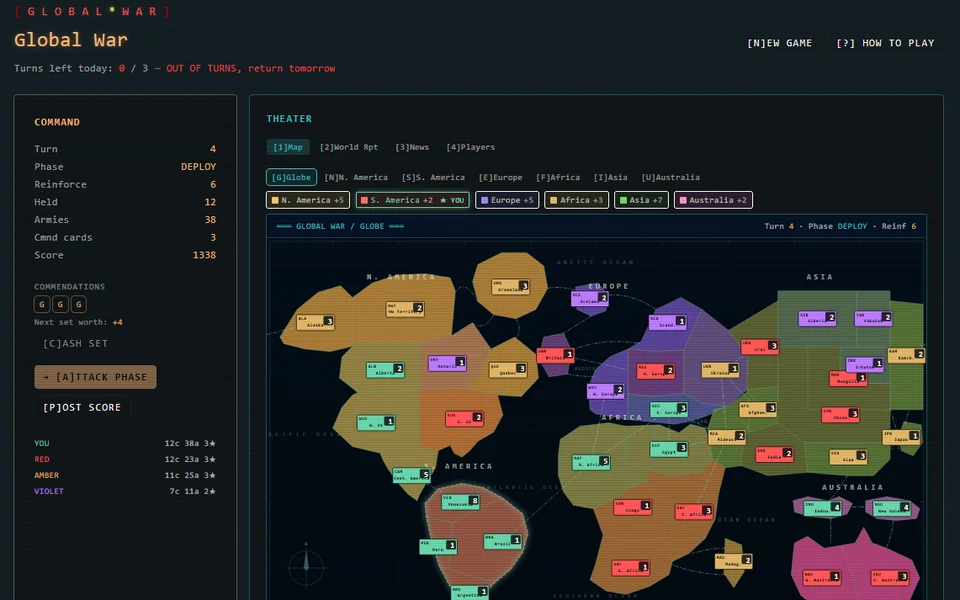This screenshot has width=960, height=600.
Task: Select the Scand. territory marker
Action: pyautogui.click(x=667, y=322)
